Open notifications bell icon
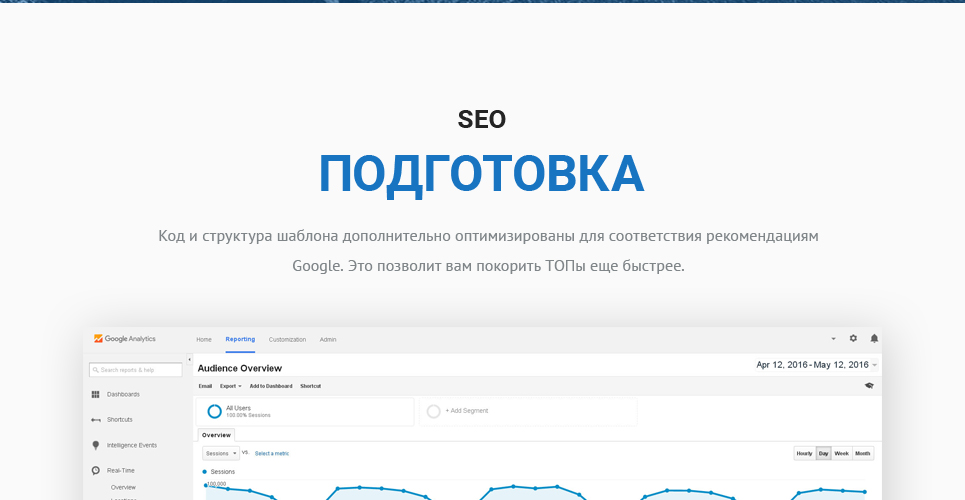Viewport: 965px width, 500px height. 874,338
